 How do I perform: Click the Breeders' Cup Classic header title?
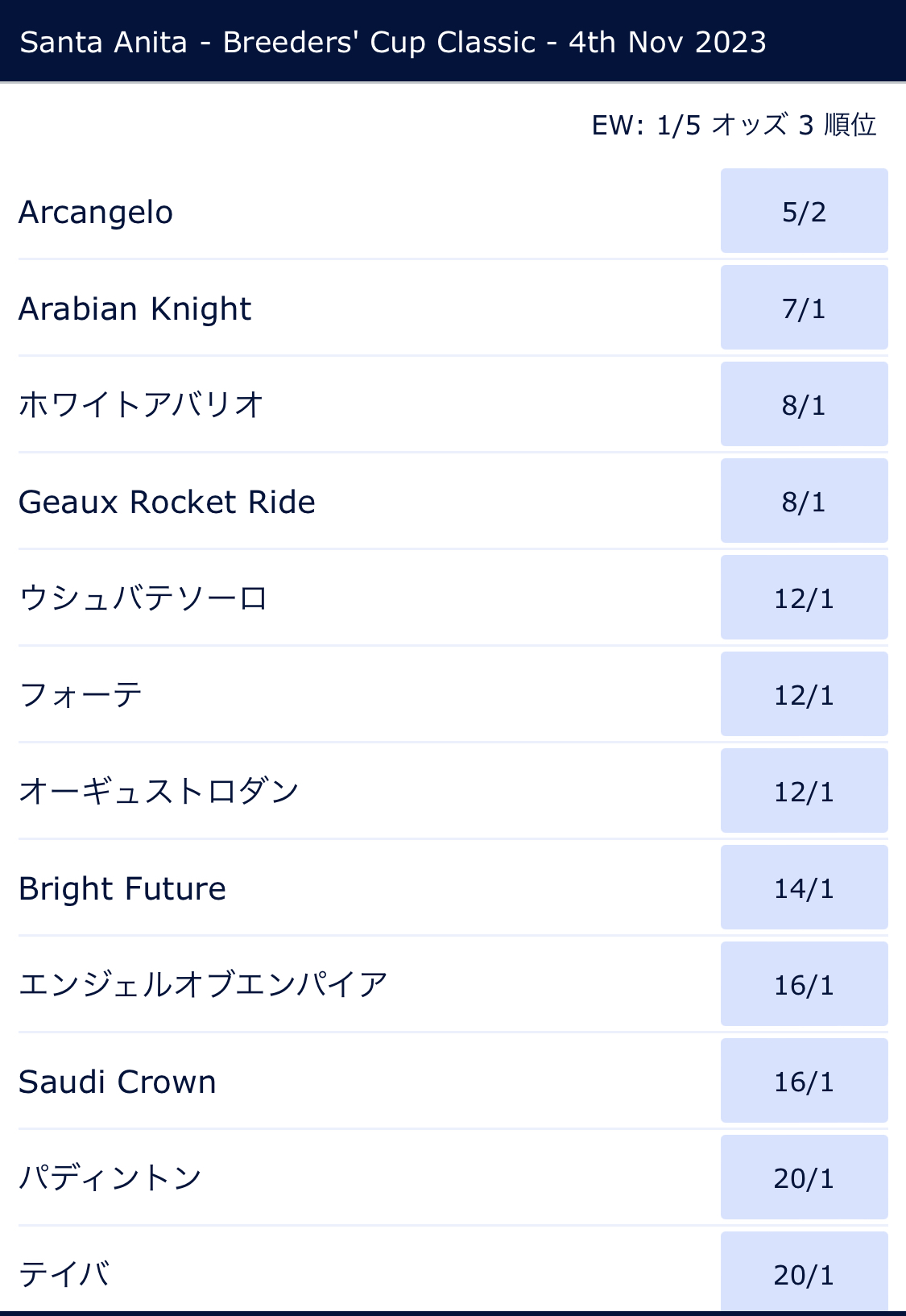pos(393,42)
